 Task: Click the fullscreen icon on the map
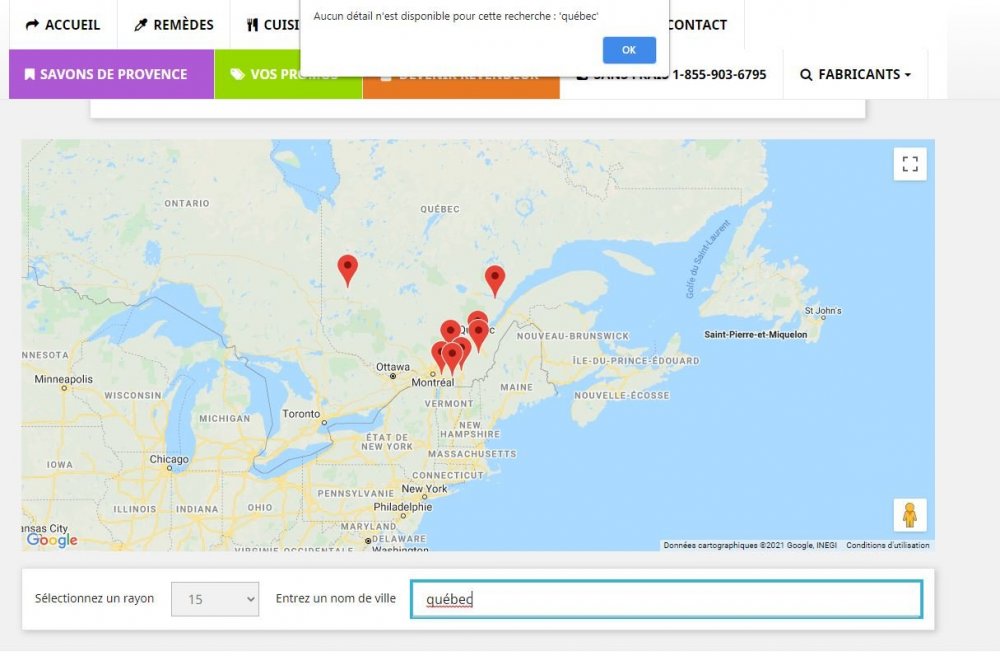(x=909, y=163)
